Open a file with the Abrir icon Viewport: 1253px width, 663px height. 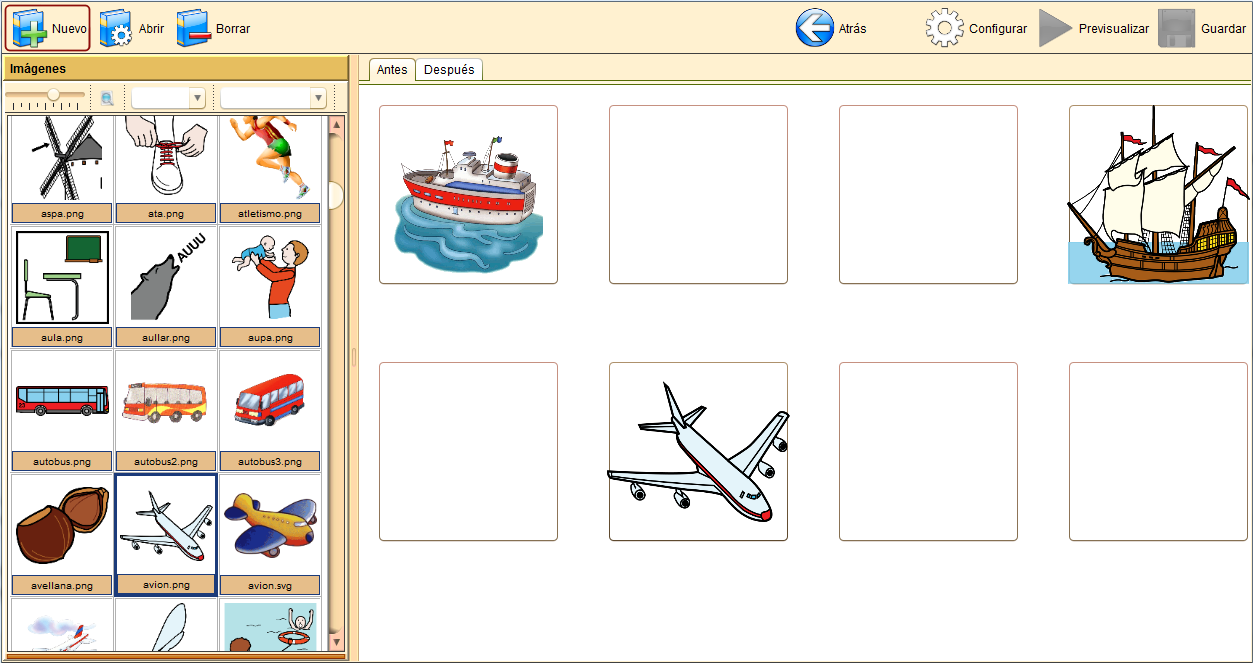116,28
